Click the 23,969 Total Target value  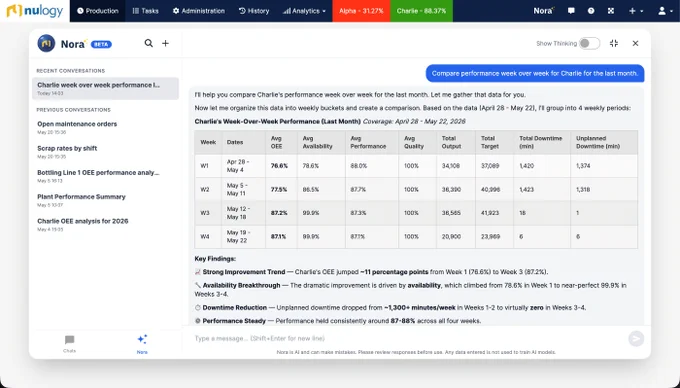(490, 237)
